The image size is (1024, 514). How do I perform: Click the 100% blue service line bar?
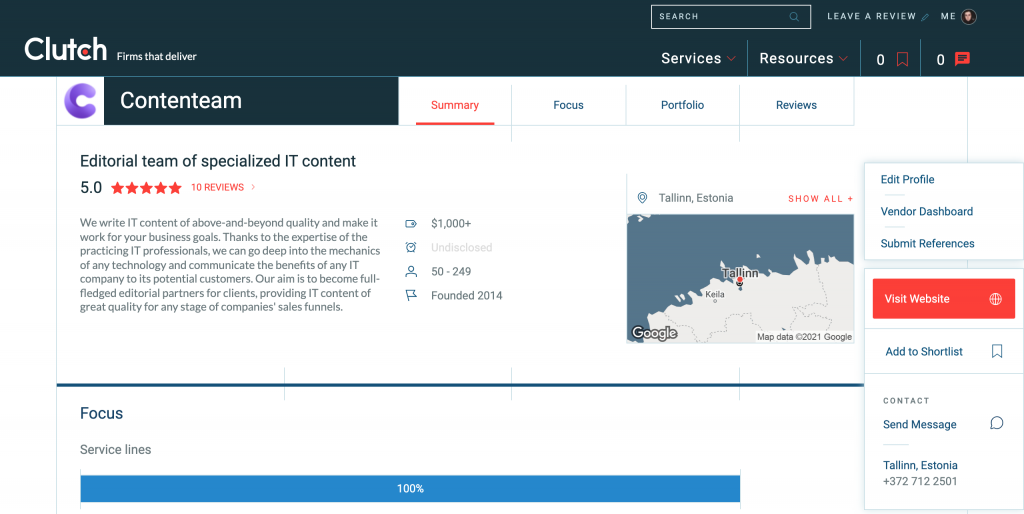click(x=410, y=489)
